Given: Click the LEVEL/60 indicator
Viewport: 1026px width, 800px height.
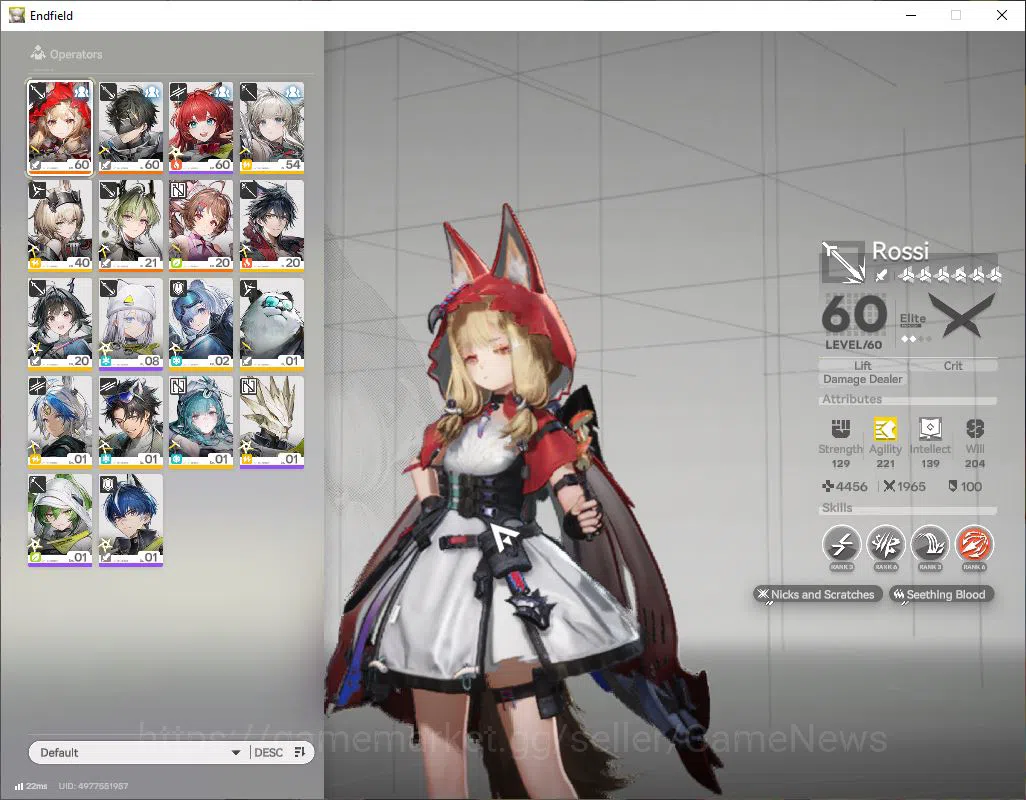Looking at the screenshot, I should pos(853,345).
